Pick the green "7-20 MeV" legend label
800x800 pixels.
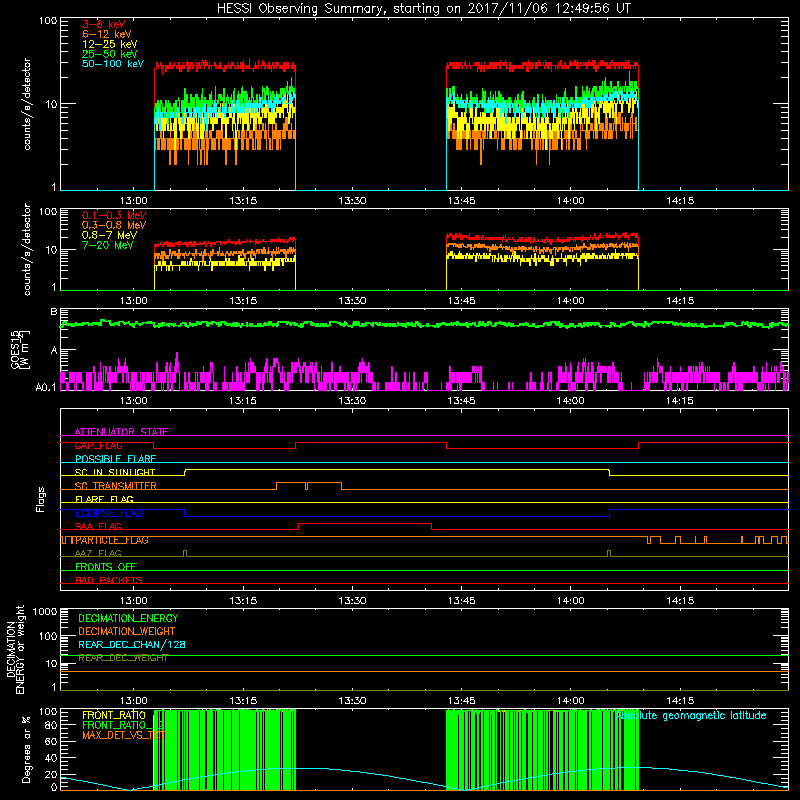point(107,245)
